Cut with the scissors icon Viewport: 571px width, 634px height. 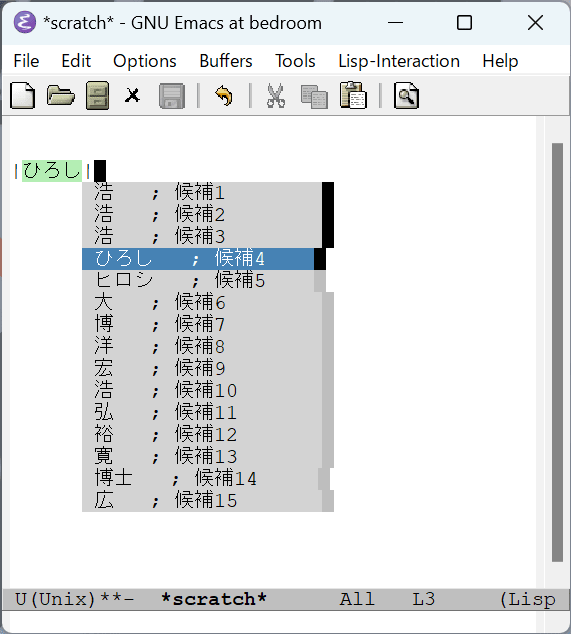(x=276, y=96)
